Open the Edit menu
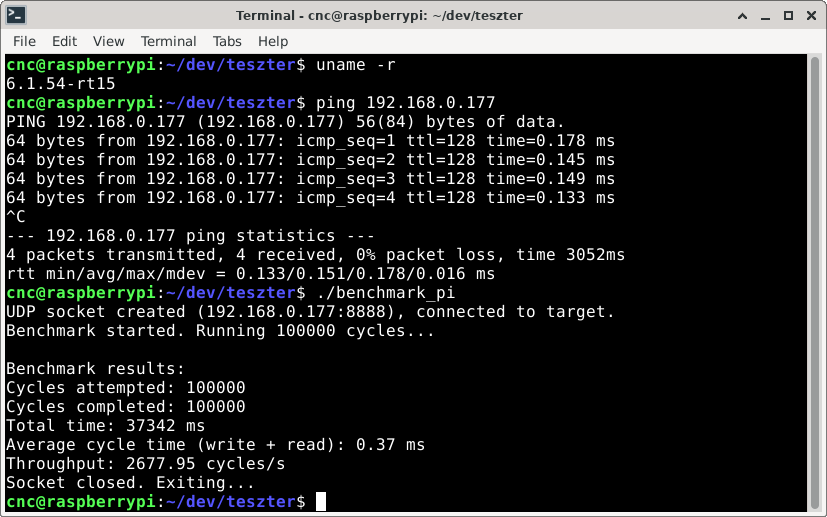This screenshot has width=827, height=517. pos(64,41)
